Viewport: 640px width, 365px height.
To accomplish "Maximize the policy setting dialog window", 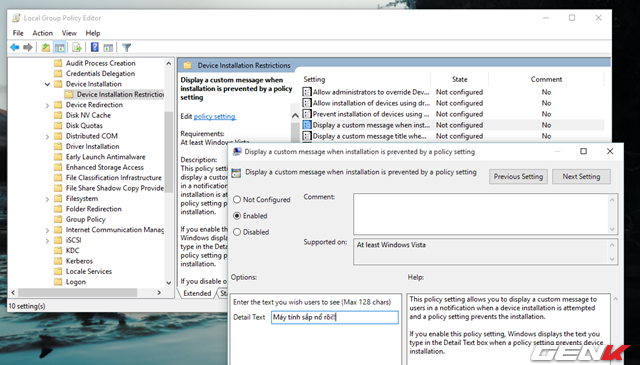I will point(584,151).
